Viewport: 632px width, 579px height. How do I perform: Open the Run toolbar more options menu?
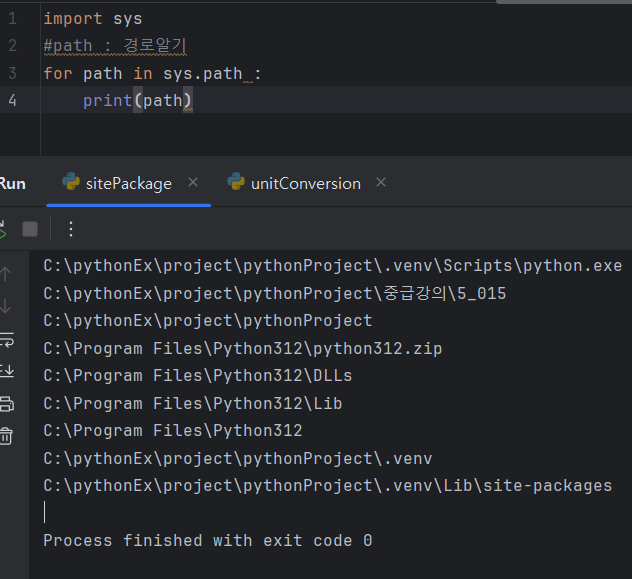70,229
